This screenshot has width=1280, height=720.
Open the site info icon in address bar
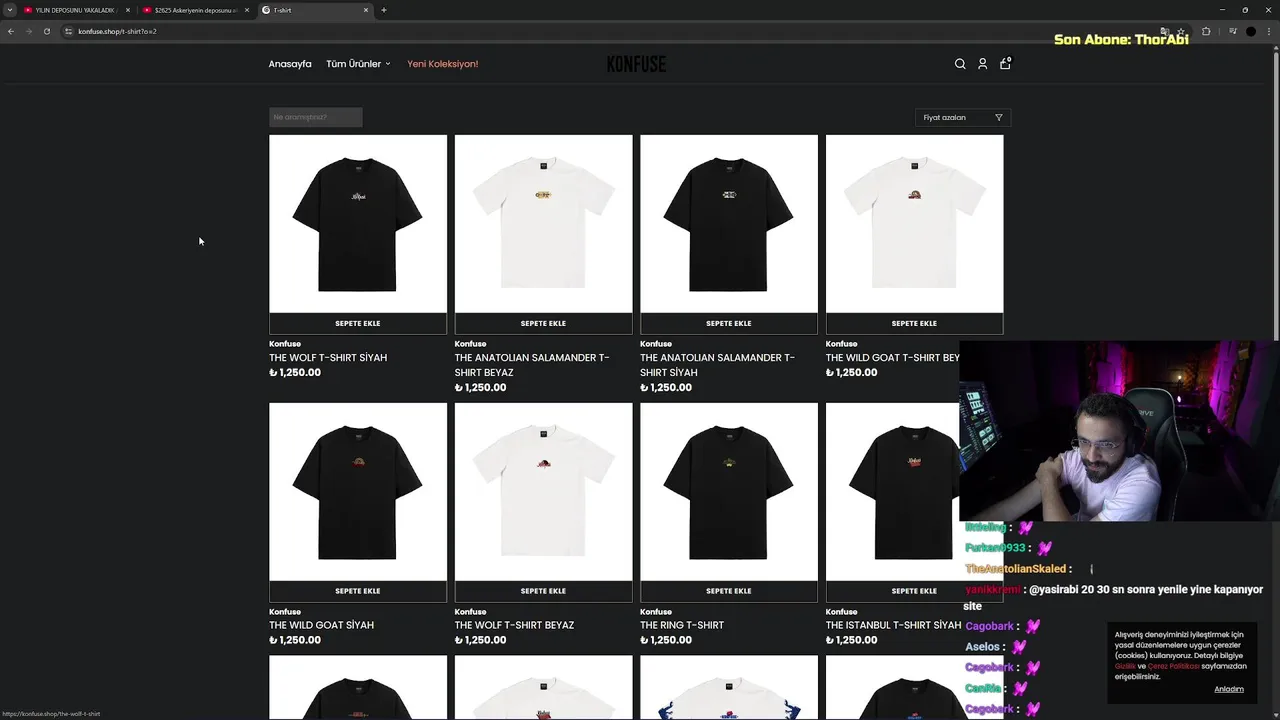coord(68,31)
